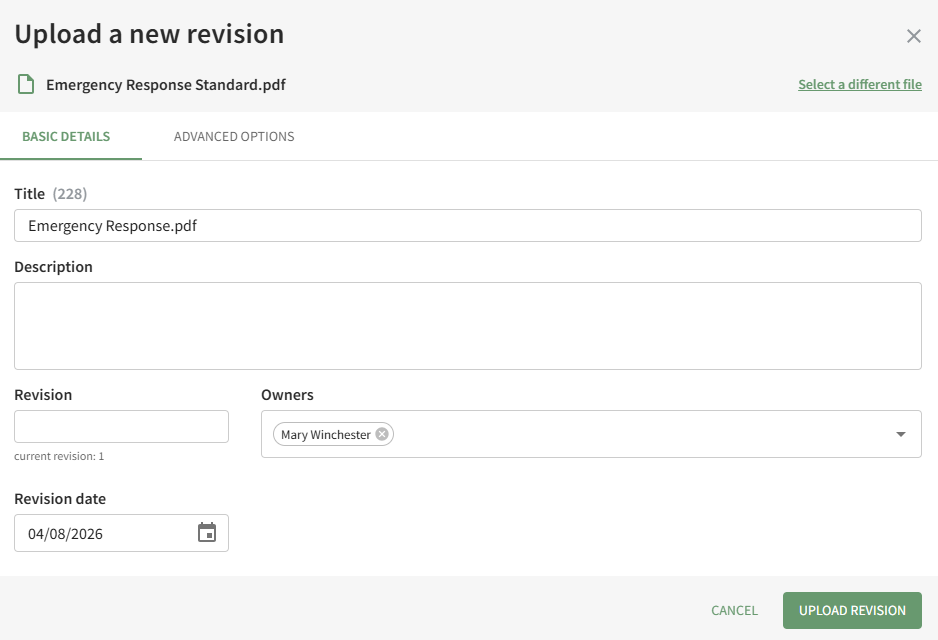Viewport: 938px width, 640px height.
Task: Switch to the Advanced Options tab
Action: point(234,136)
